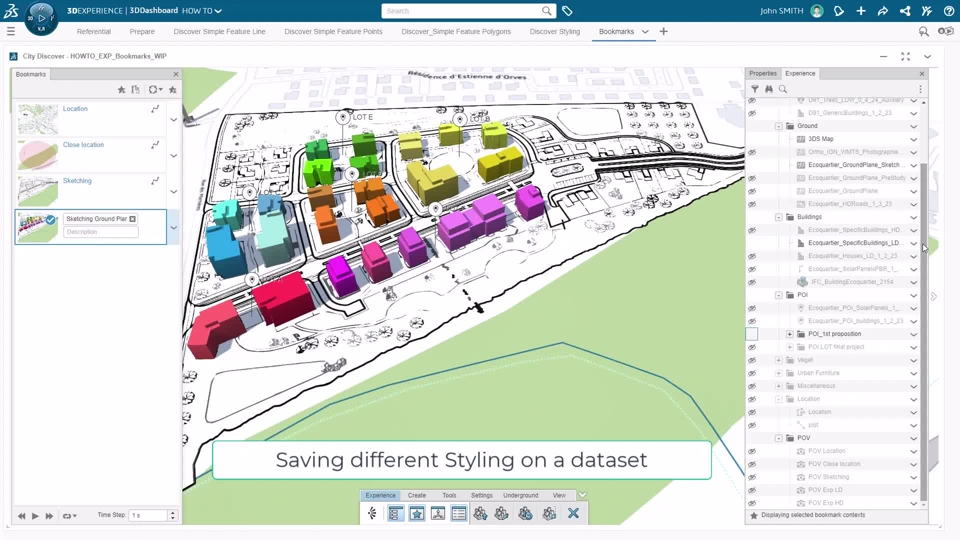
Task: Click the picture-frame icon in the bottom toolbar
Action: [438, 513]
